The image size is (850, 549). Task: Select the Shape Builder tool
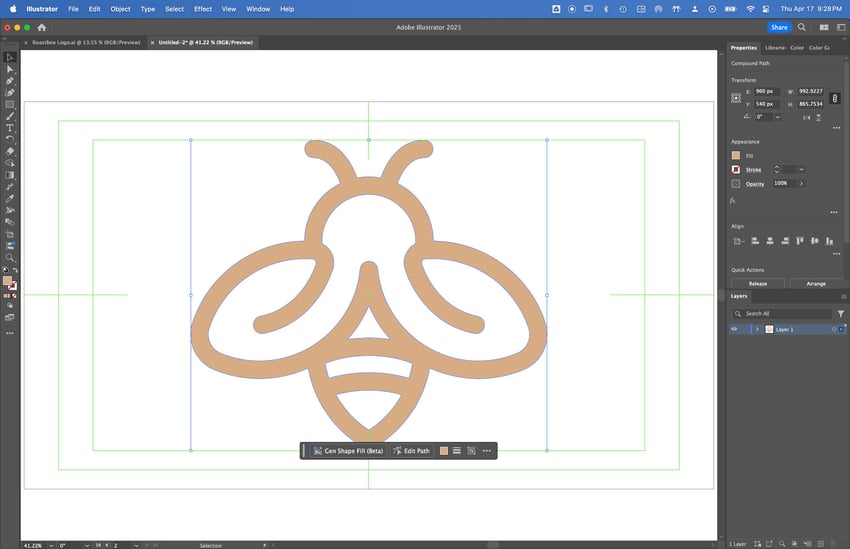click(10, 163)
